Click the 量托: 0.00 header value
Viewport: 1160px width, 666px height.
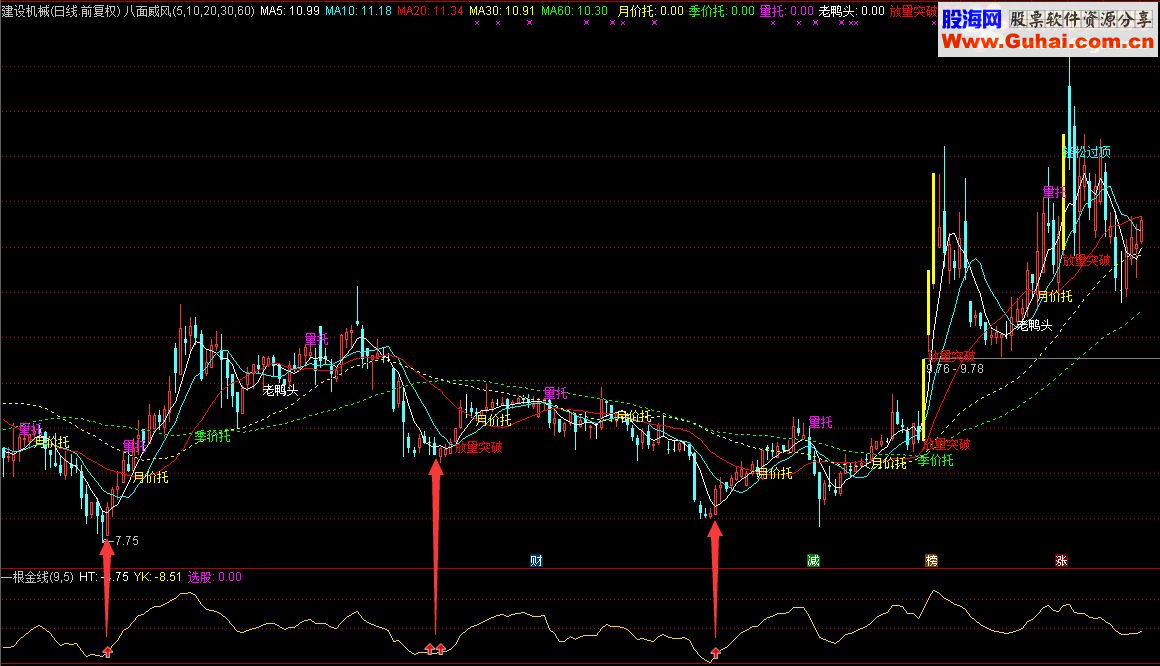click(x=786, y=11)
